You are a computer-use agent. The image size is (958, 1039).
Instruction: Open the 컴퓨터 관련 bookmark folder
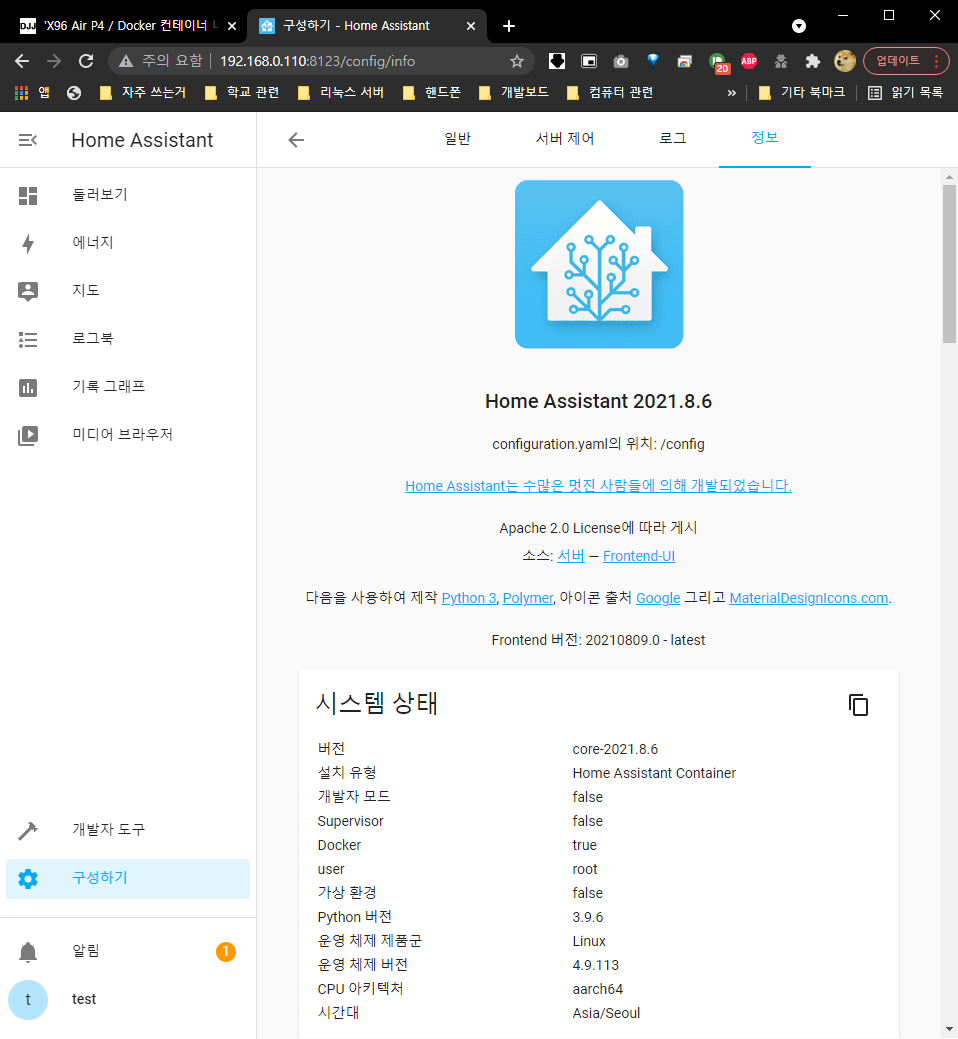pyautogui.click(x=610, y=93)
